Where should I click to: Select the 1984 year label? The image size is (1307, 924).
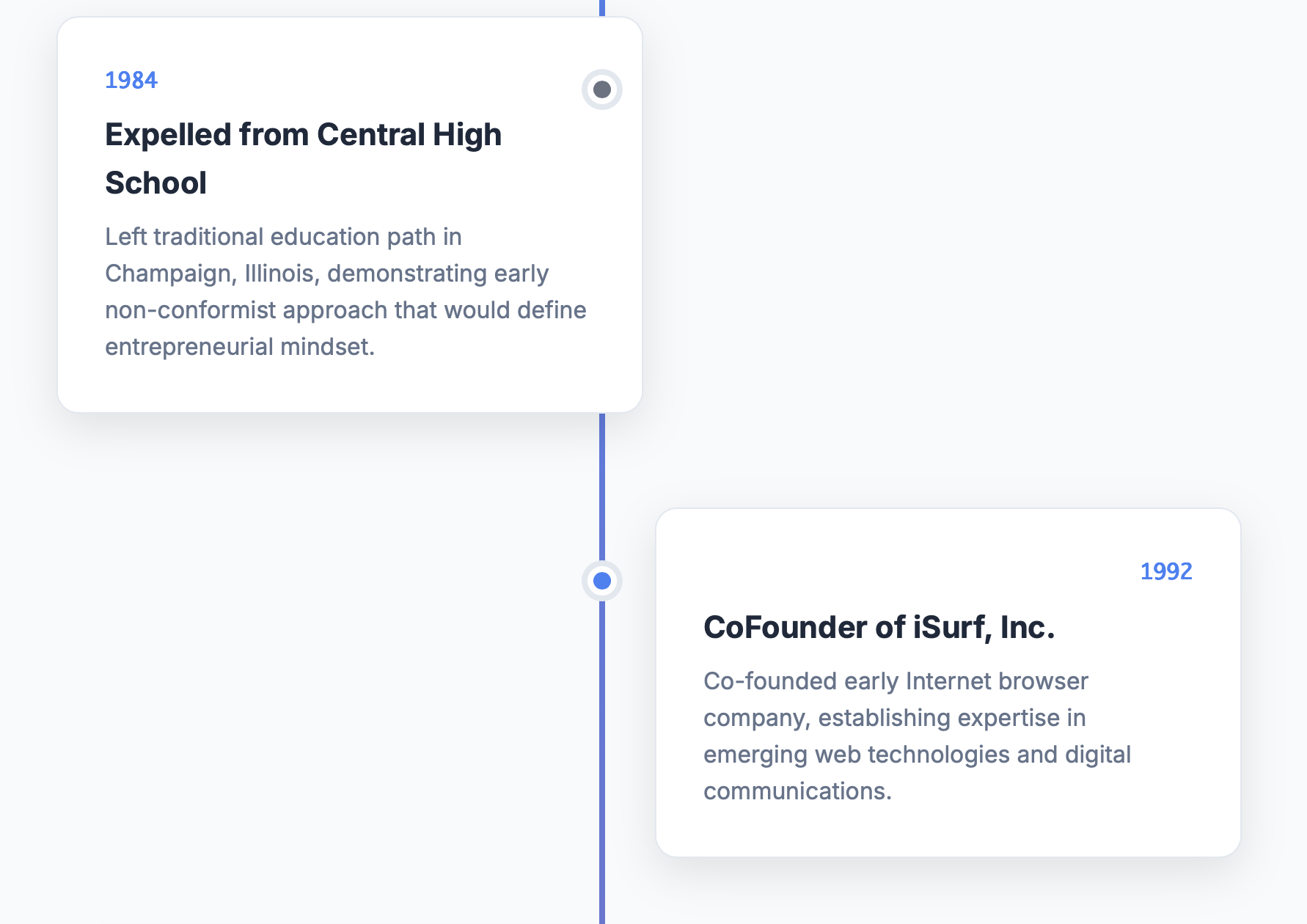pyautogui.click(x=131, y=80)
